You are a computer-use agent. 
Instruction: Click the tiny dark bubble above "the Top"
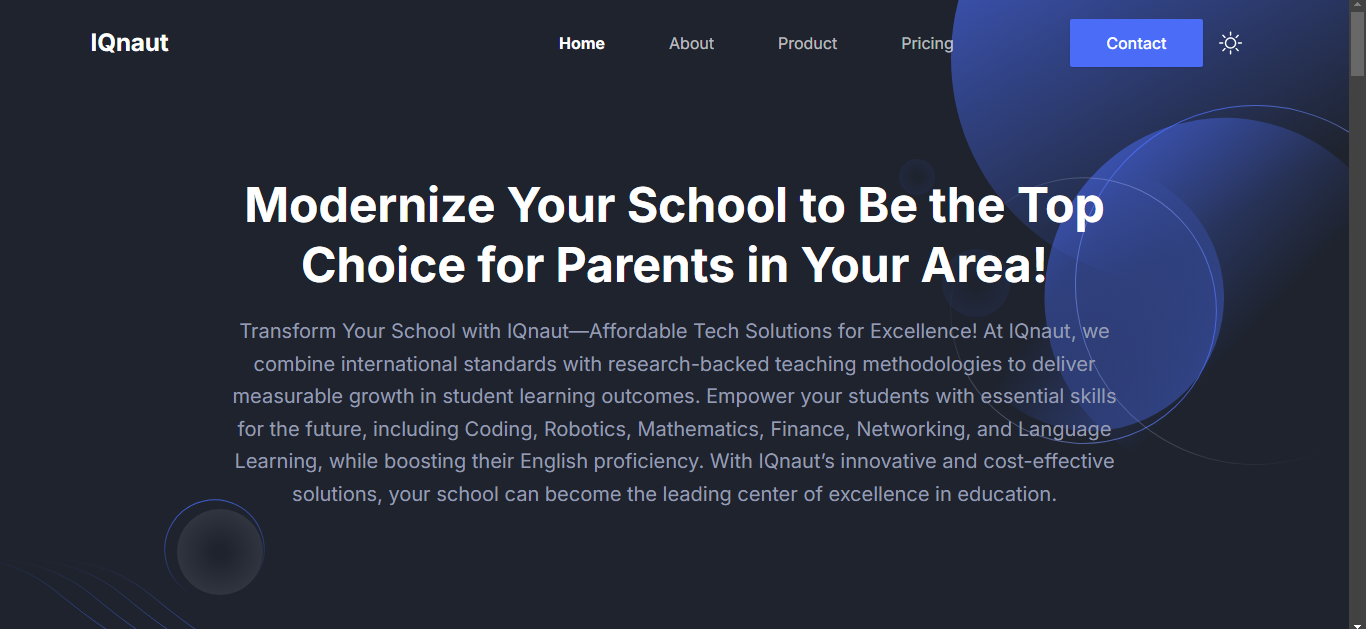point(916,176)
